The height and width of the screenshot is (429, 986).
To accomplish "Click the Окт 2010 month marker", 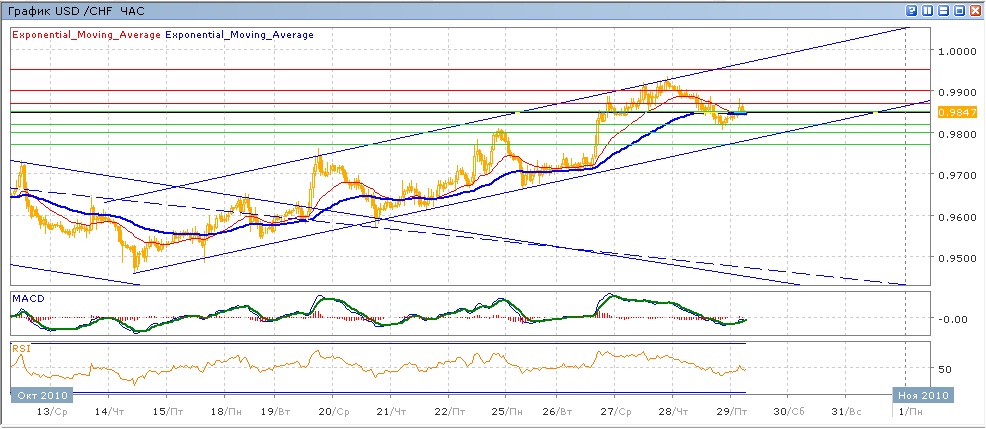I will [38, 397].
